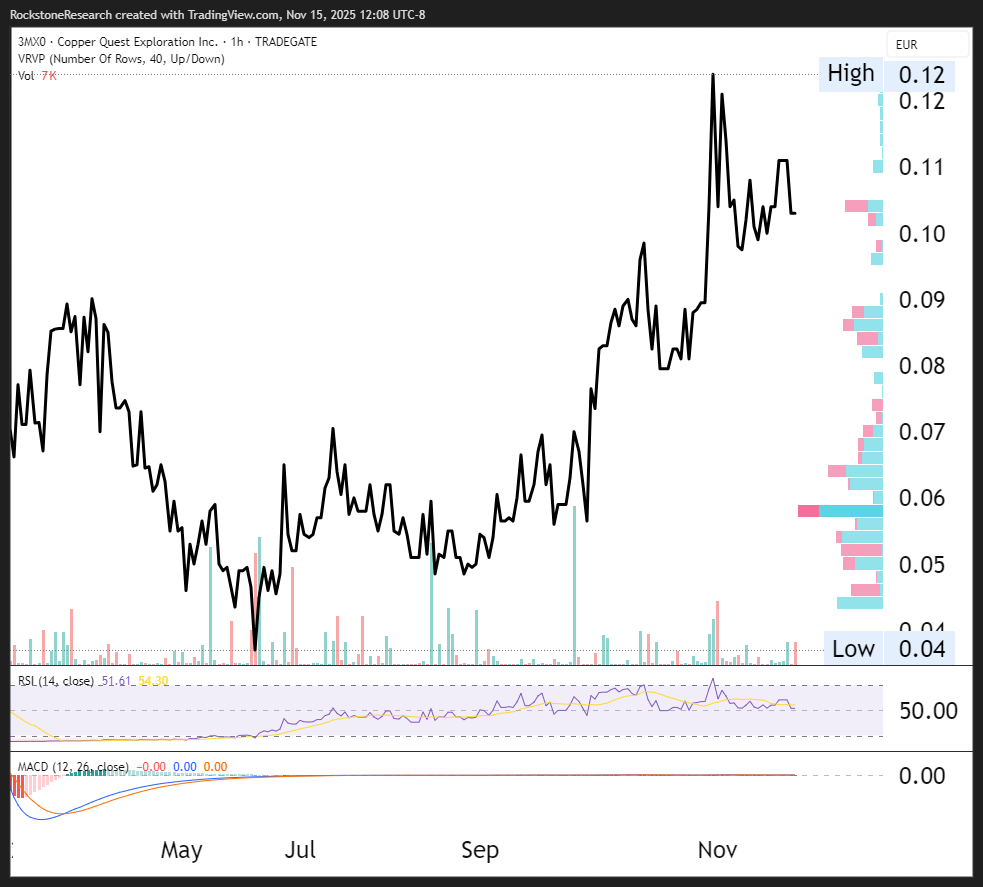Click the 0.08 level on price axis
Image resolution: width=983 pixels, height=887 pixels.
921,366
